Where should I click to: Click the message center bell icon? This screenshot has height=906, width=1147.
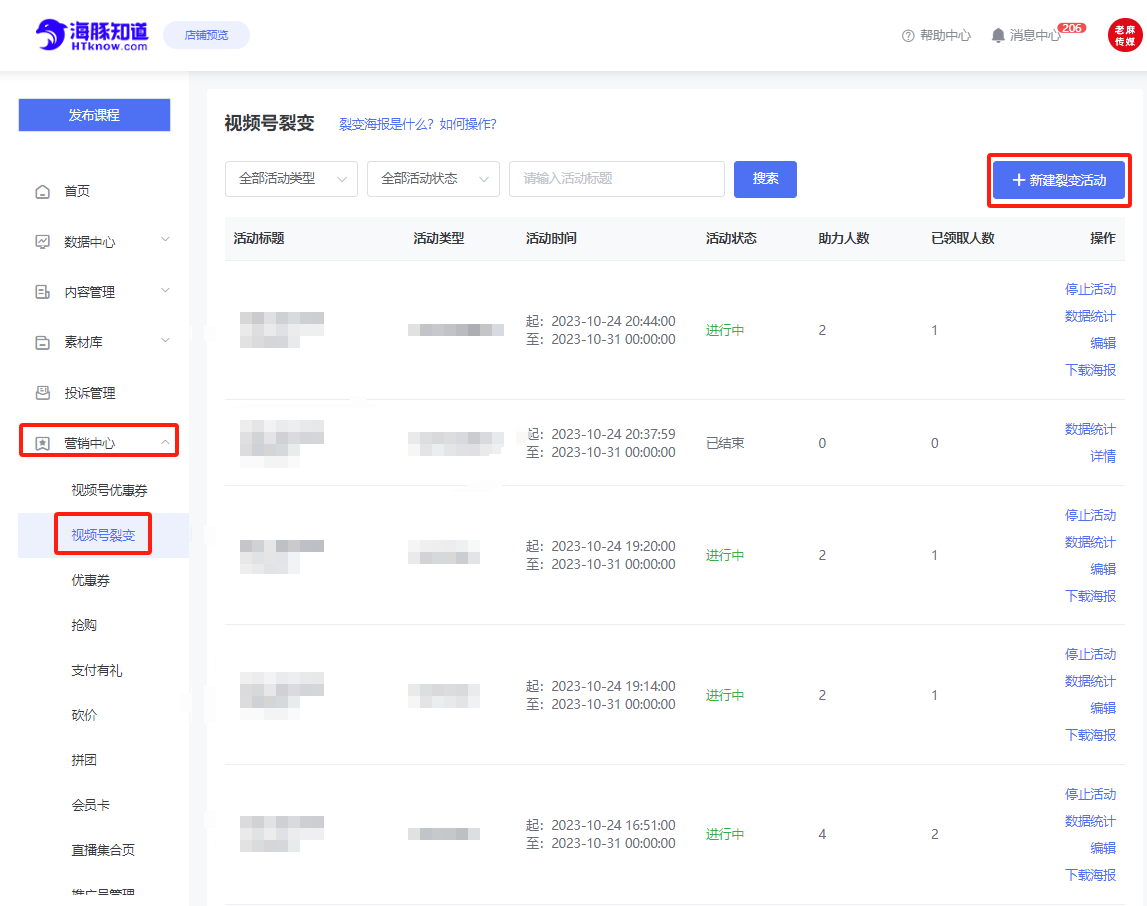(x=998, y=35)
